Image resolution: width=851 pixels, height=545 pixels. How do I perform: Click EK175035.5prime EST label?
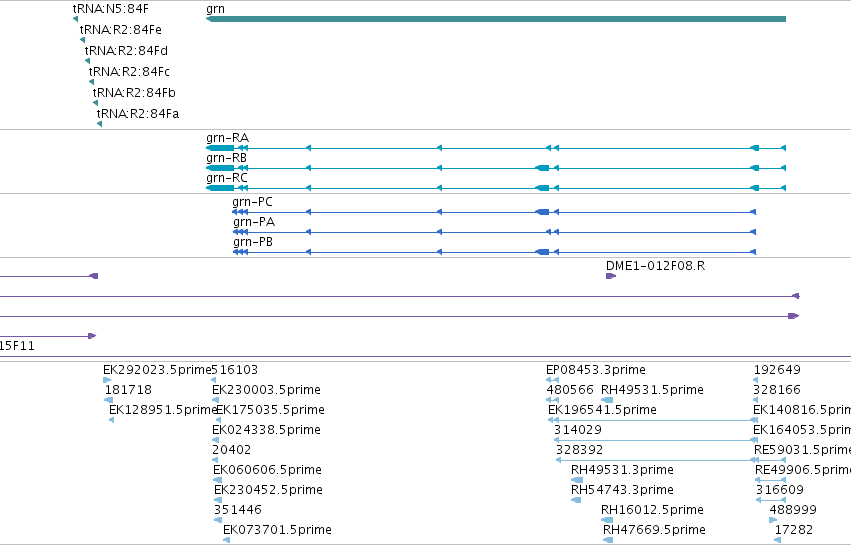pyautogui.click(x=271, y=410)
